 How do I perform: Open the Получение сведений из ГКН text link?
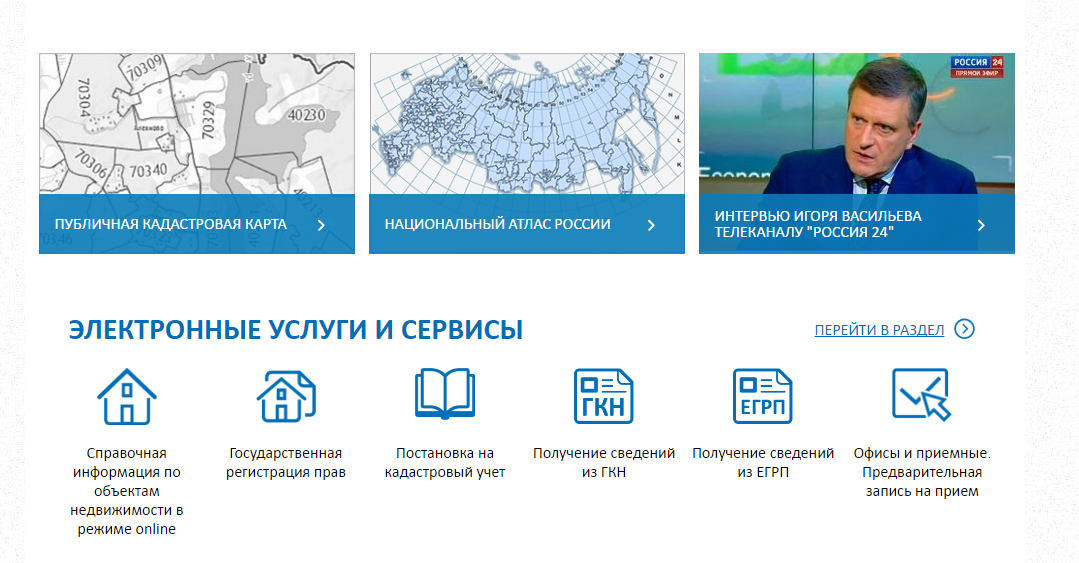(x=604, y=463)
